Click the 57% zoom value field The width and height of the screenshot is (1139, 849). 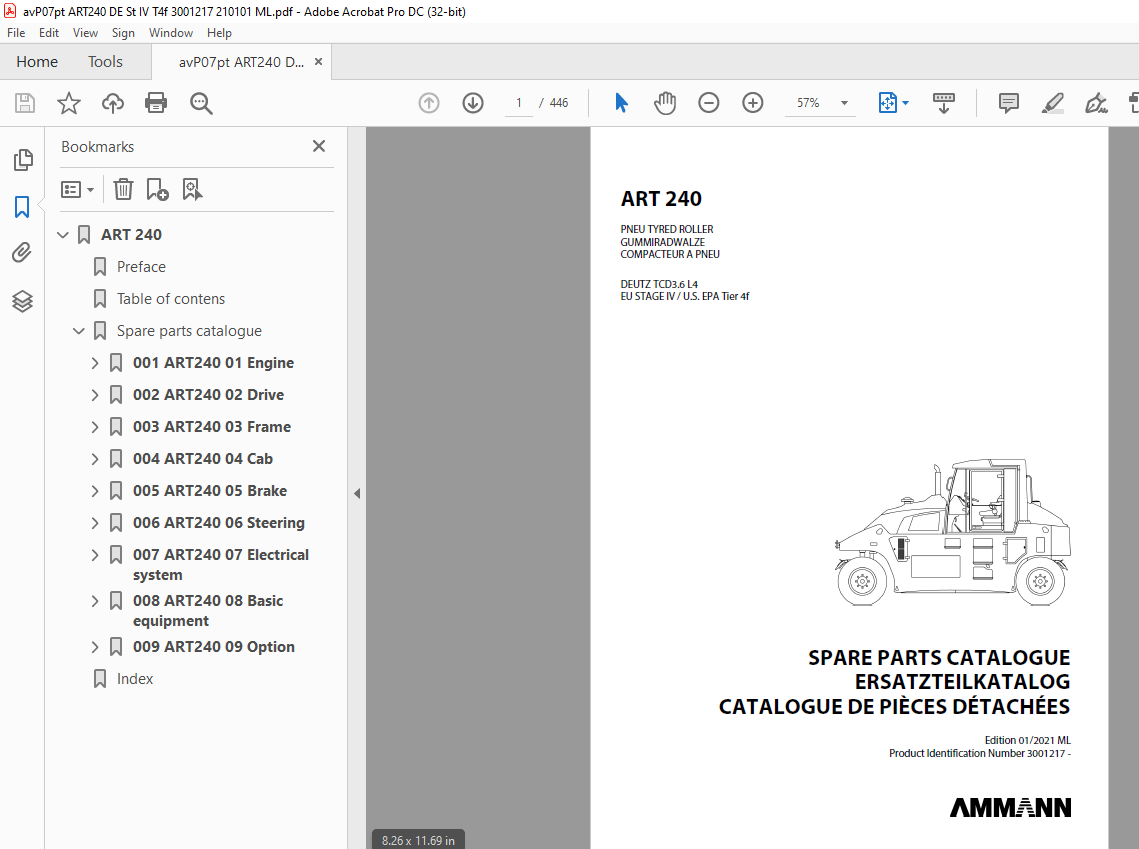(x=808, y=103)
